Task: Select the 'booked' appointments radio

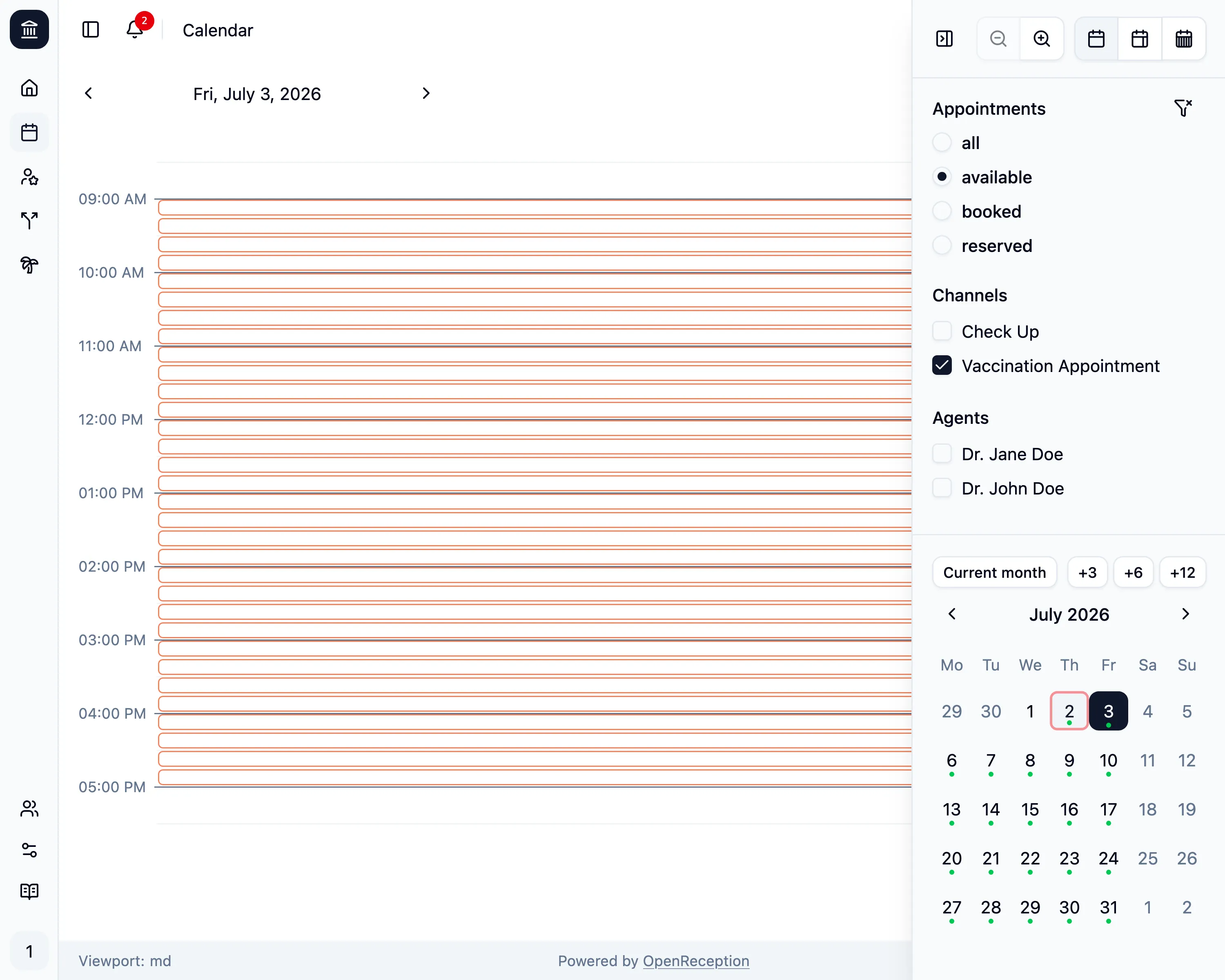Action: [942, 211]
